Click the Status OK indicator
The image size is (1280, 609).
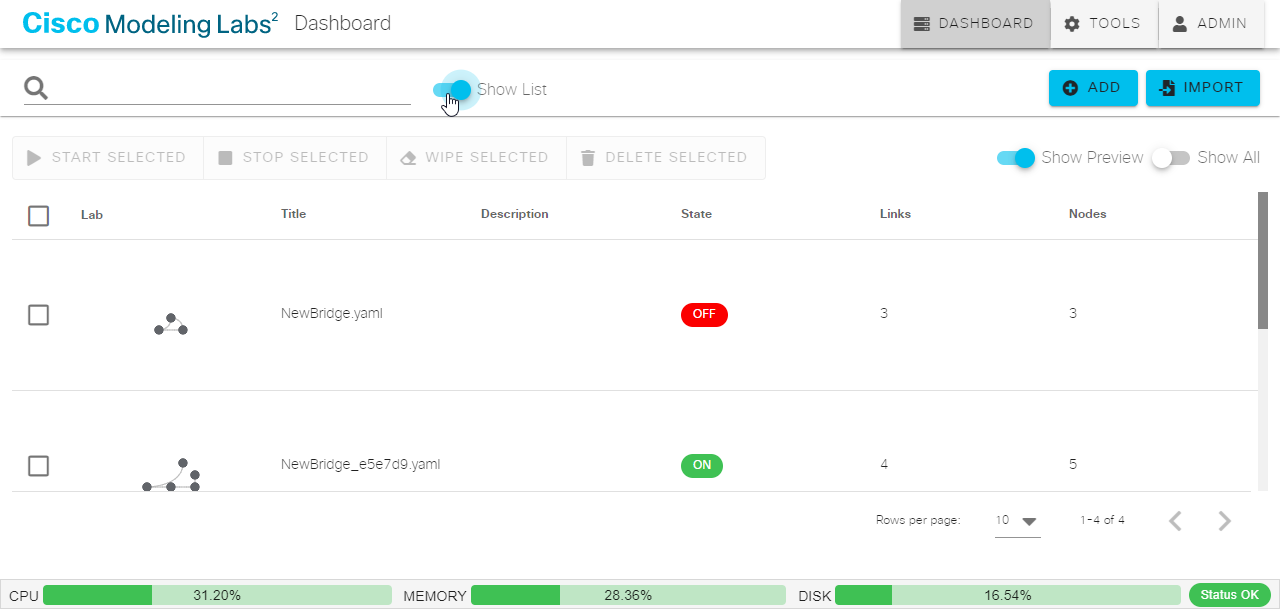pos(1230,595)
